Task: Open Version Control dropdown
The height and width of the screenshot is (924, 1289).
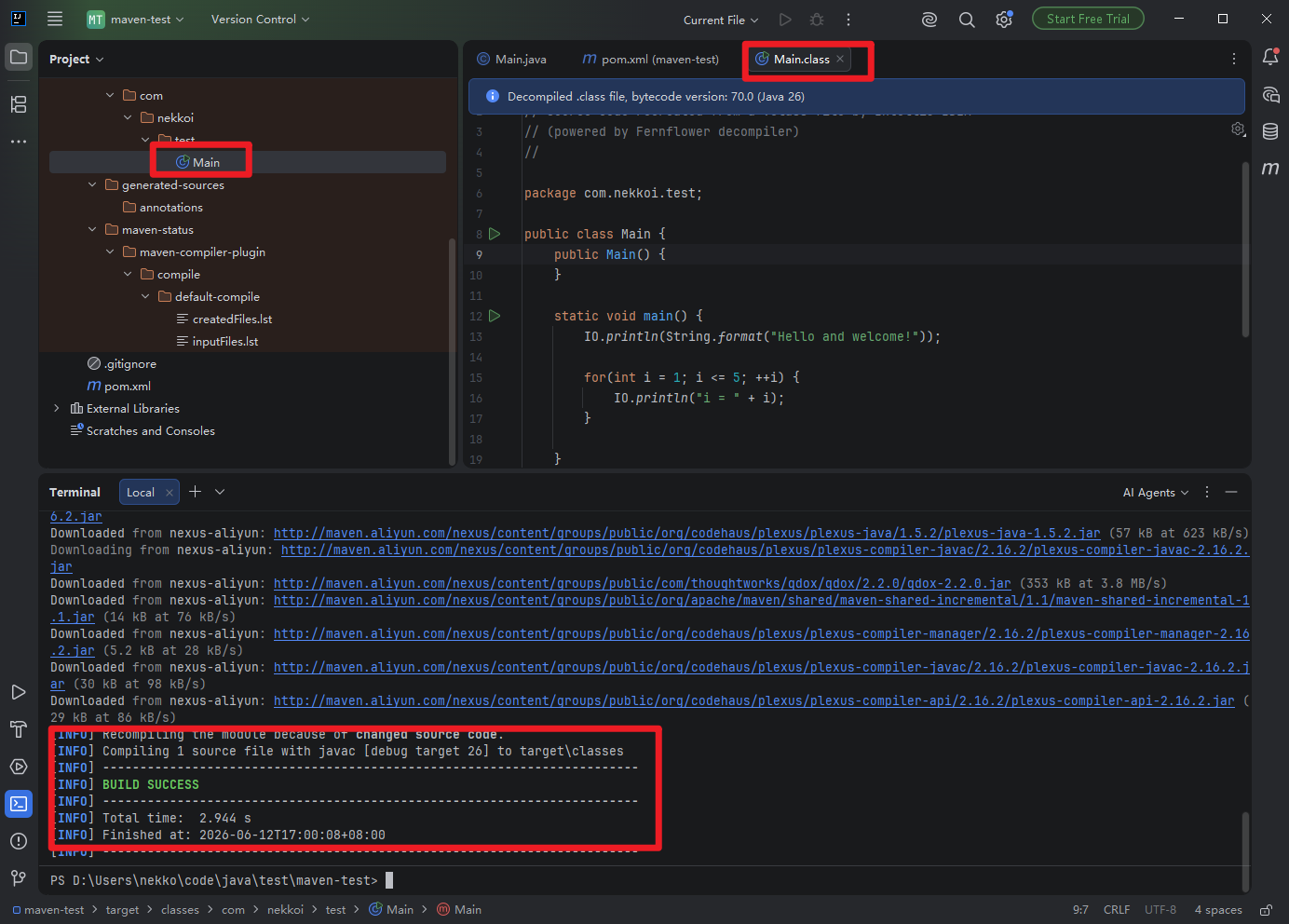Action: coord(260,20)
